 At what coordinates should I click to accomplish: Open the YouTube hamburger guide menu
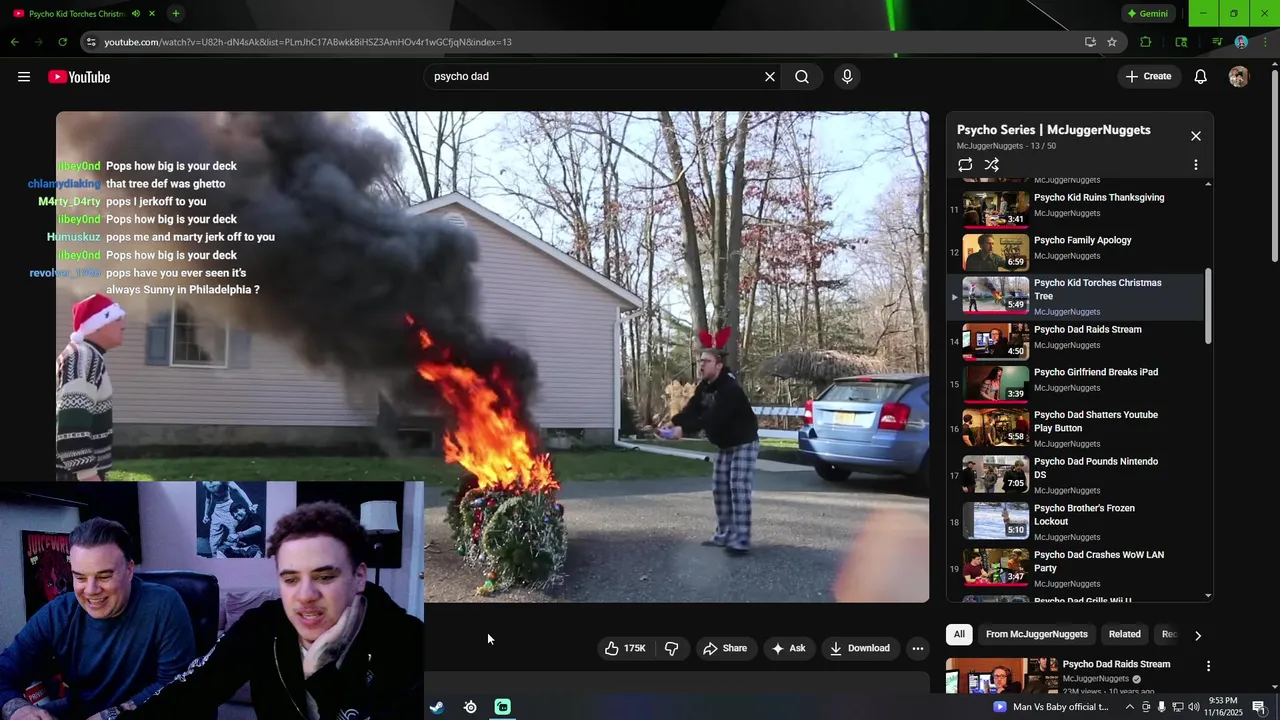click(x=24, y=77)
